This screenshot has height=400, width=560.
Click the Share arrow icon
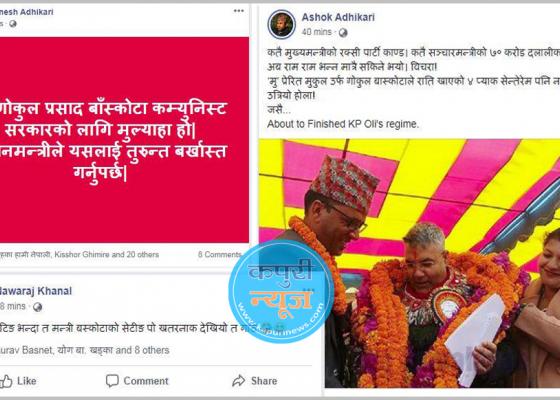click(x=239, y=381)
